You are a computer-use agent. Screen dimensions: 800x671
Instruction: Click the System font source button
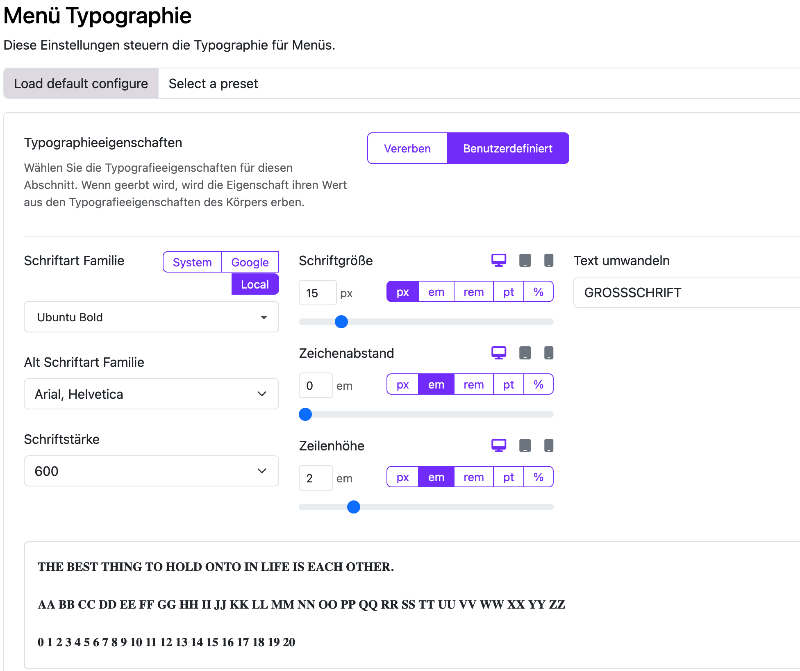(192, 262)
